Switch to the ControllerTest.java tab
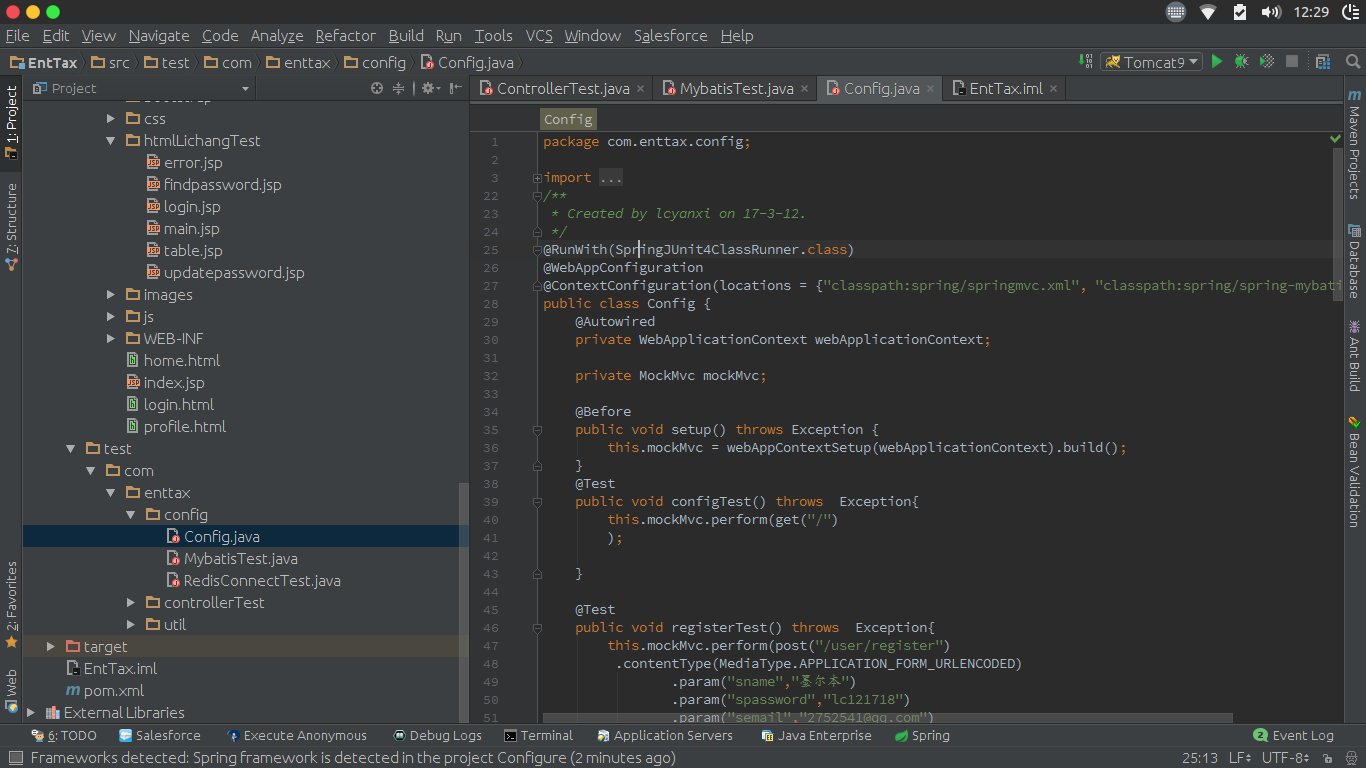This screenshot has width=1366, height=768. [562, 89]
